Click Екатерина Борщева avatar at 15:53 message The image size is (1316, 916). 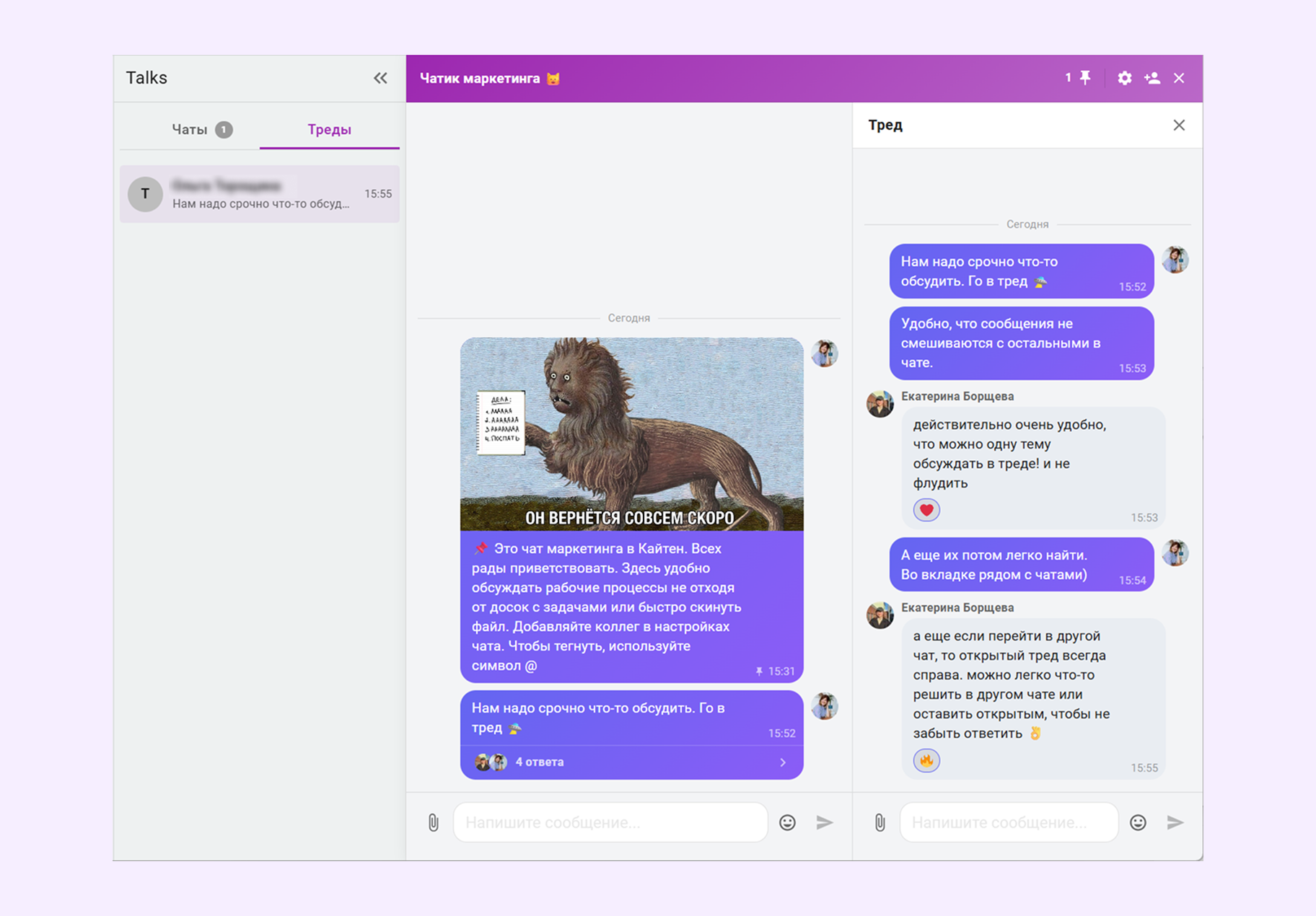point(880,404)
